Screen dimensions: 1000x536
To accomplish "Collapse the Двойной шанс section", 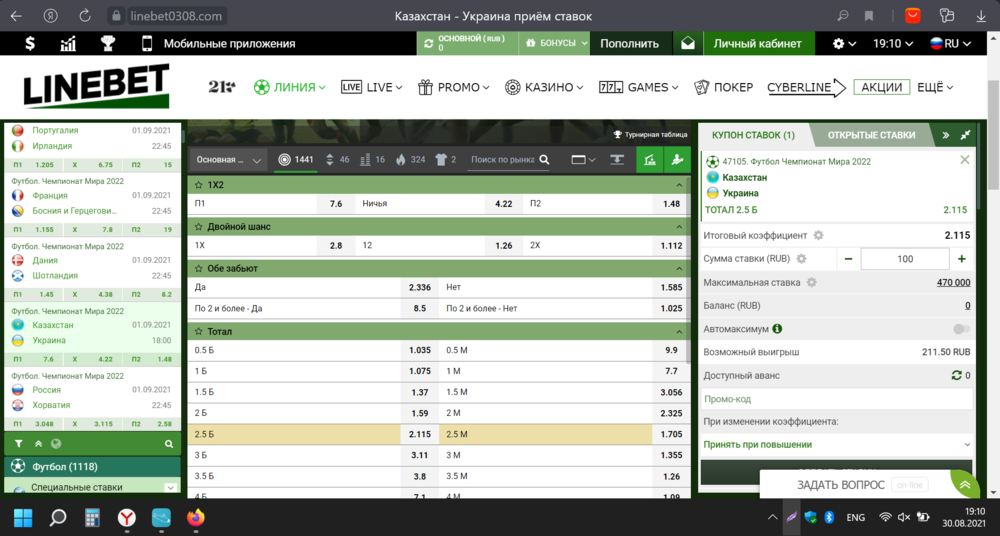I will coord(679,227).
